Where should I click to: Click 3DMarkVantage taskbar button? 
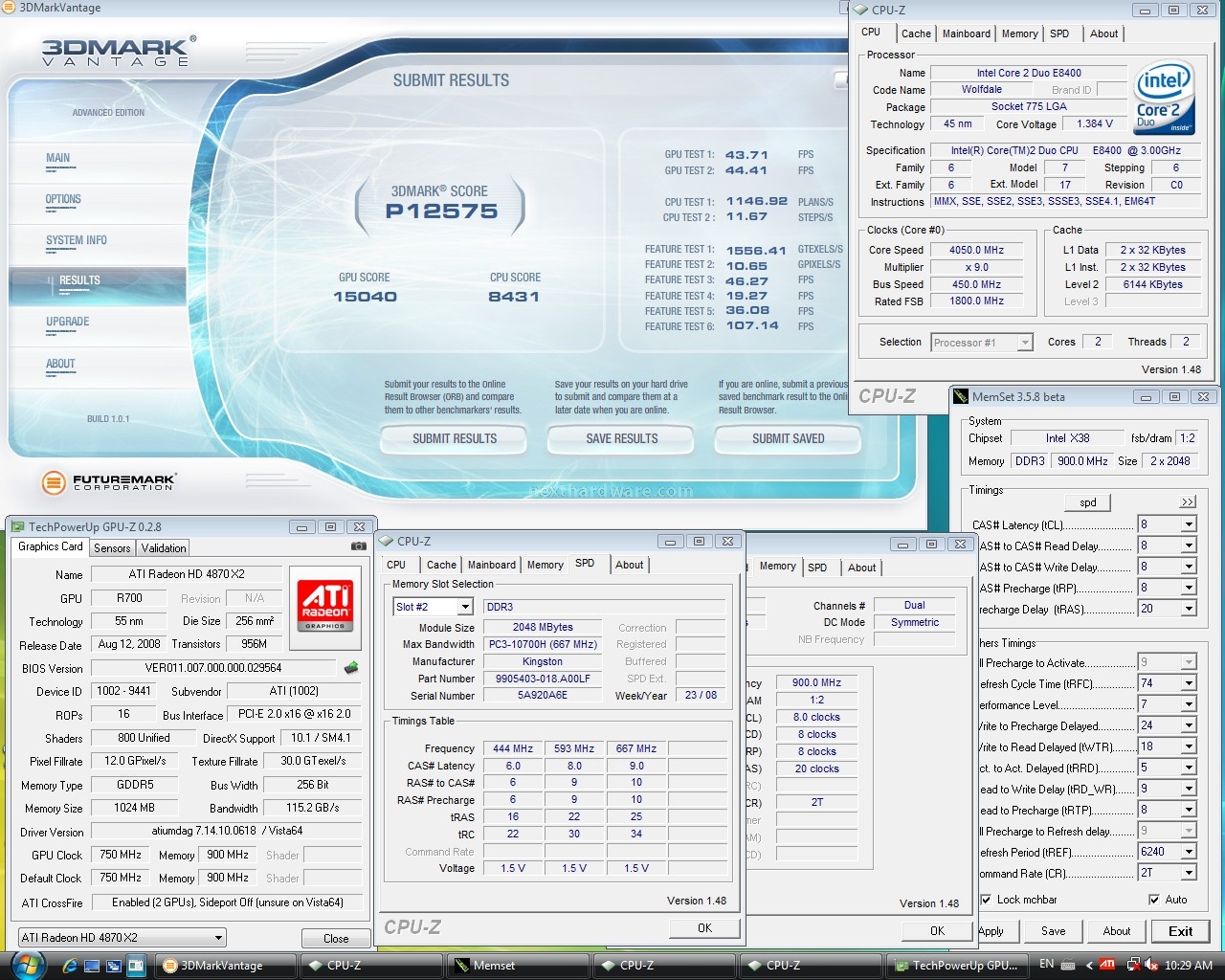pos(225,966)
